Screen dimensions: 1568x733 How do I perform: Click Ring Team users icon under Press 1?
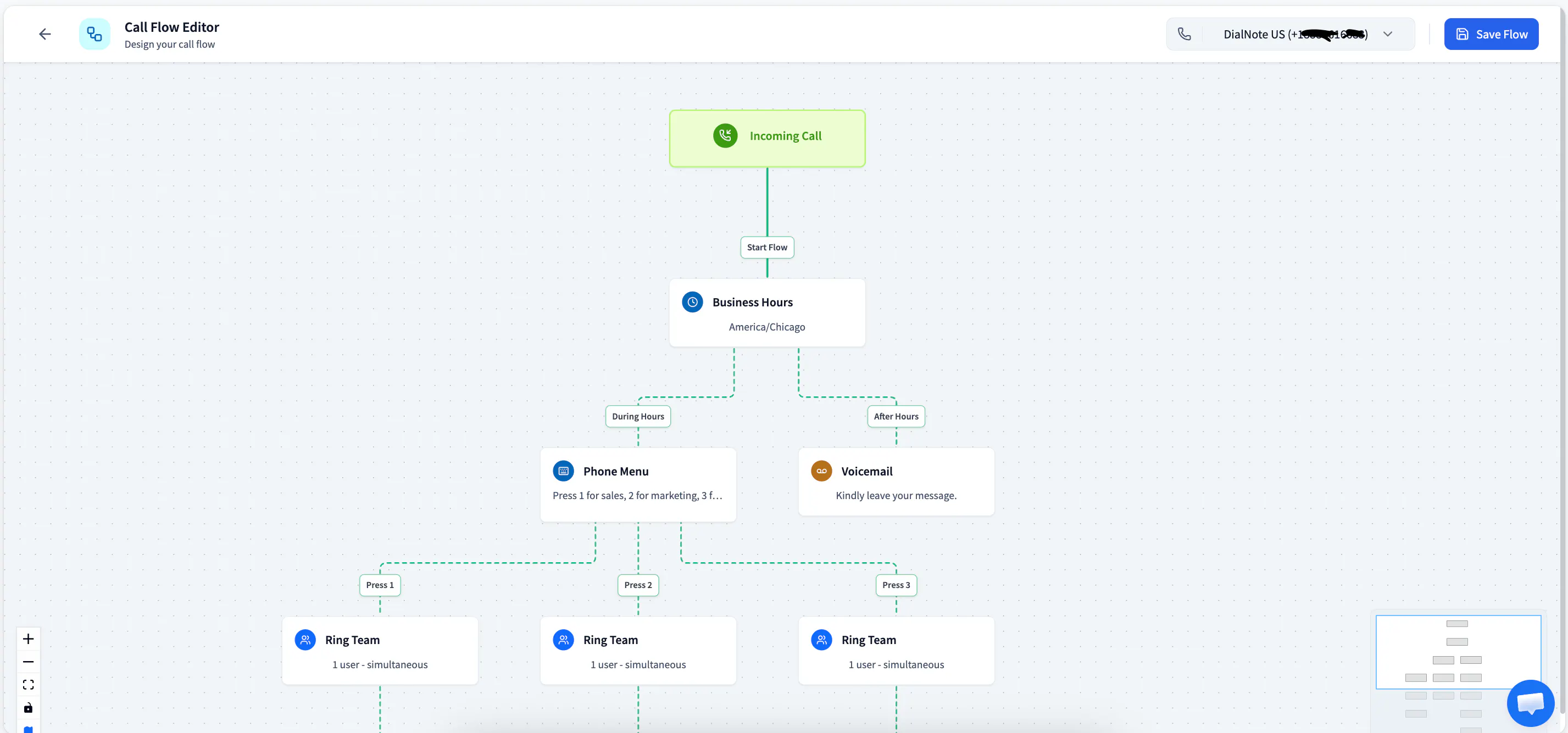point(305,639)
